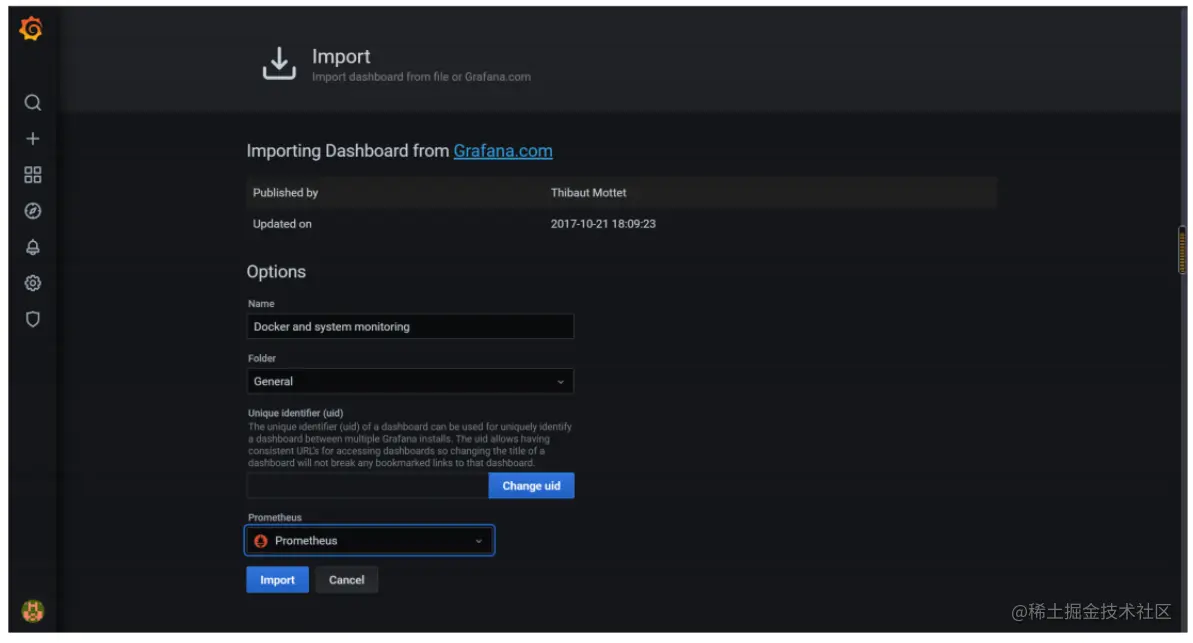Open the Alerting bell icon
The width and height of the screenshot is (1193, 643).
click(33, 247)
